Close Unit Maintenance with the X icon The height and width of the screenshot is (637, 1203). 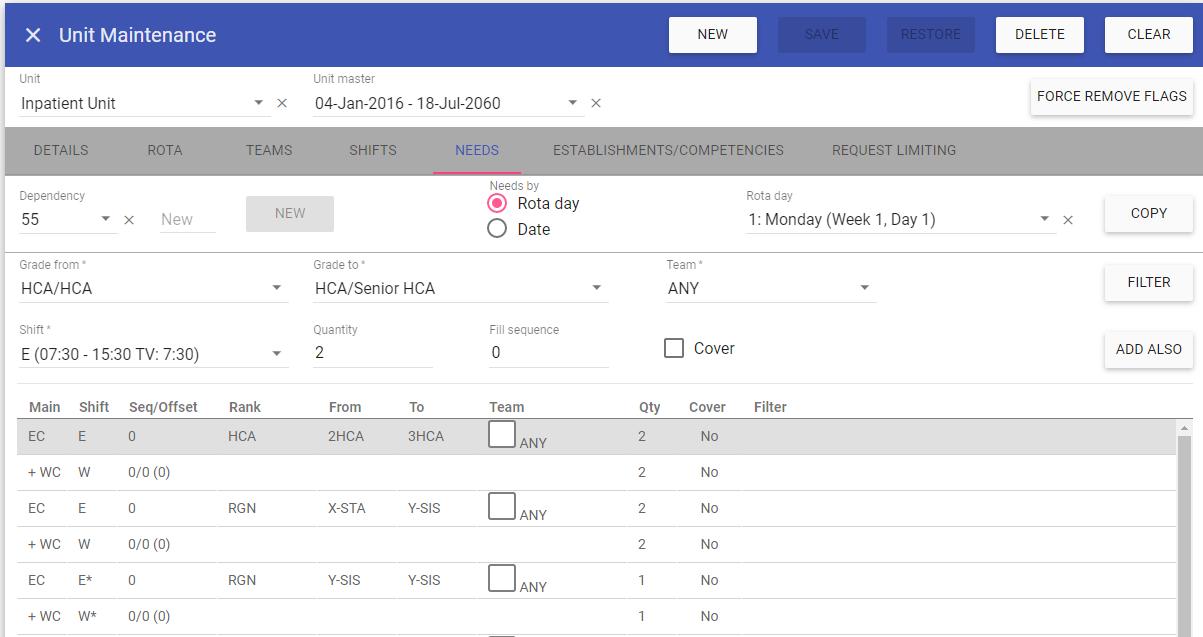pyautogui.click(x=33, y=35)
